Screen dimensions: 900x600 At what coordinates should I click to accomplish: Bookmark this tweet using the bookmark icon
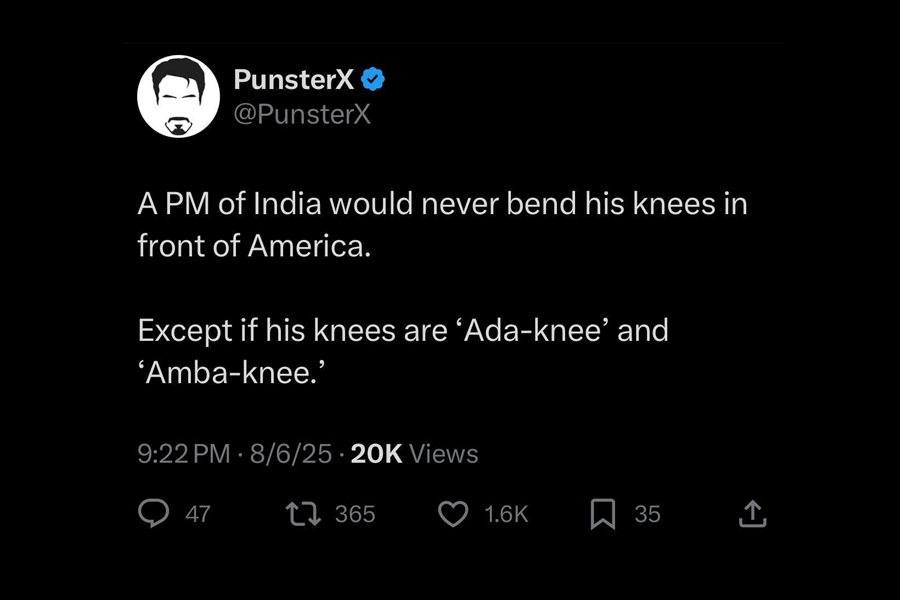pyautogui.click(x=602, y=514)
